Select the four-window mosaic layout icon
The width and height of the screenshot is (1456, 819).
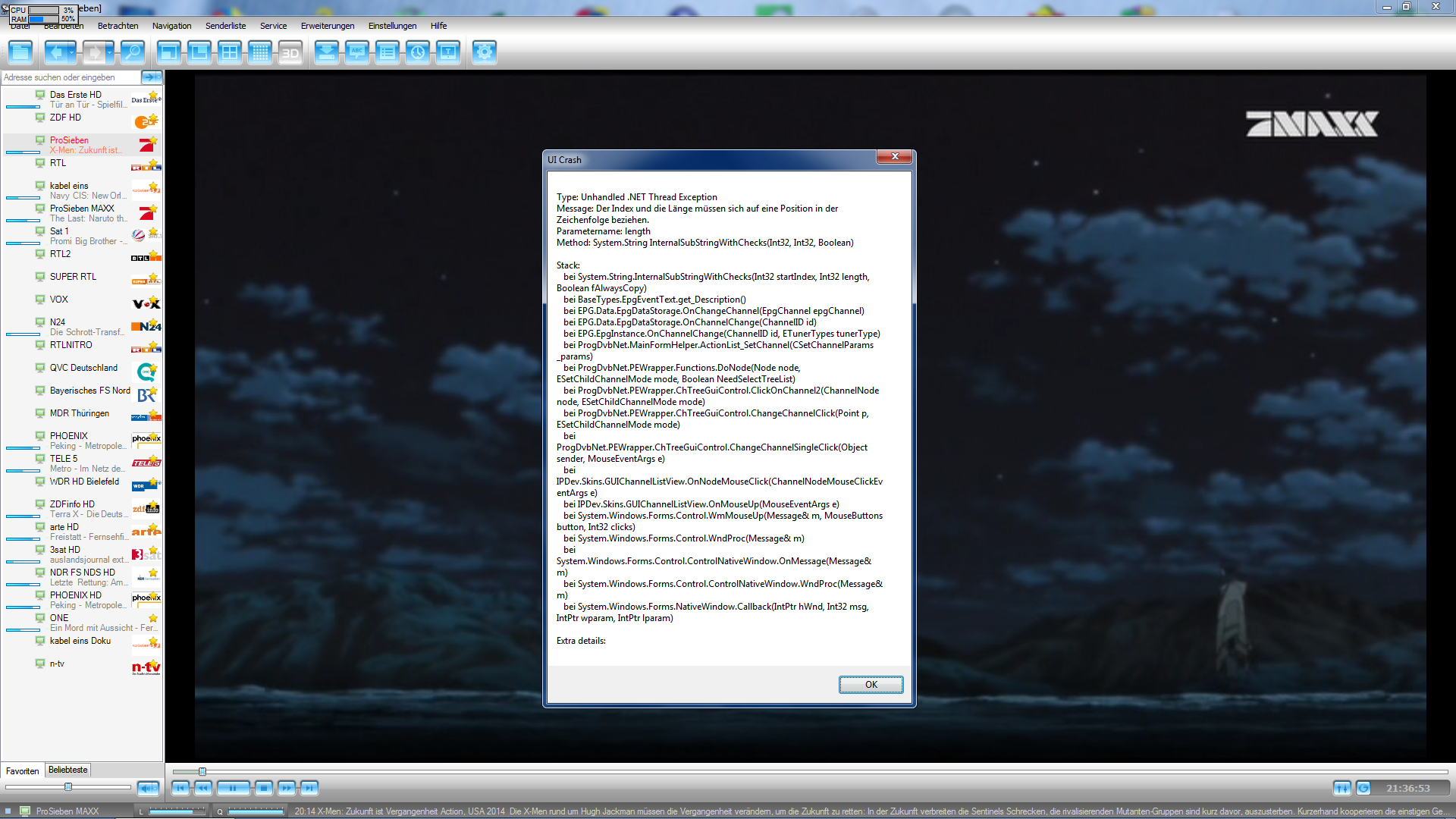click(229, 52)
